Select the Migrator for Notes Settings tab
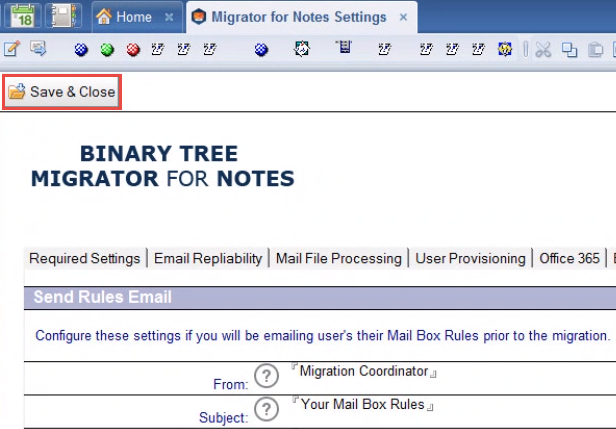The image size is (616, 429). coord(302,17)
